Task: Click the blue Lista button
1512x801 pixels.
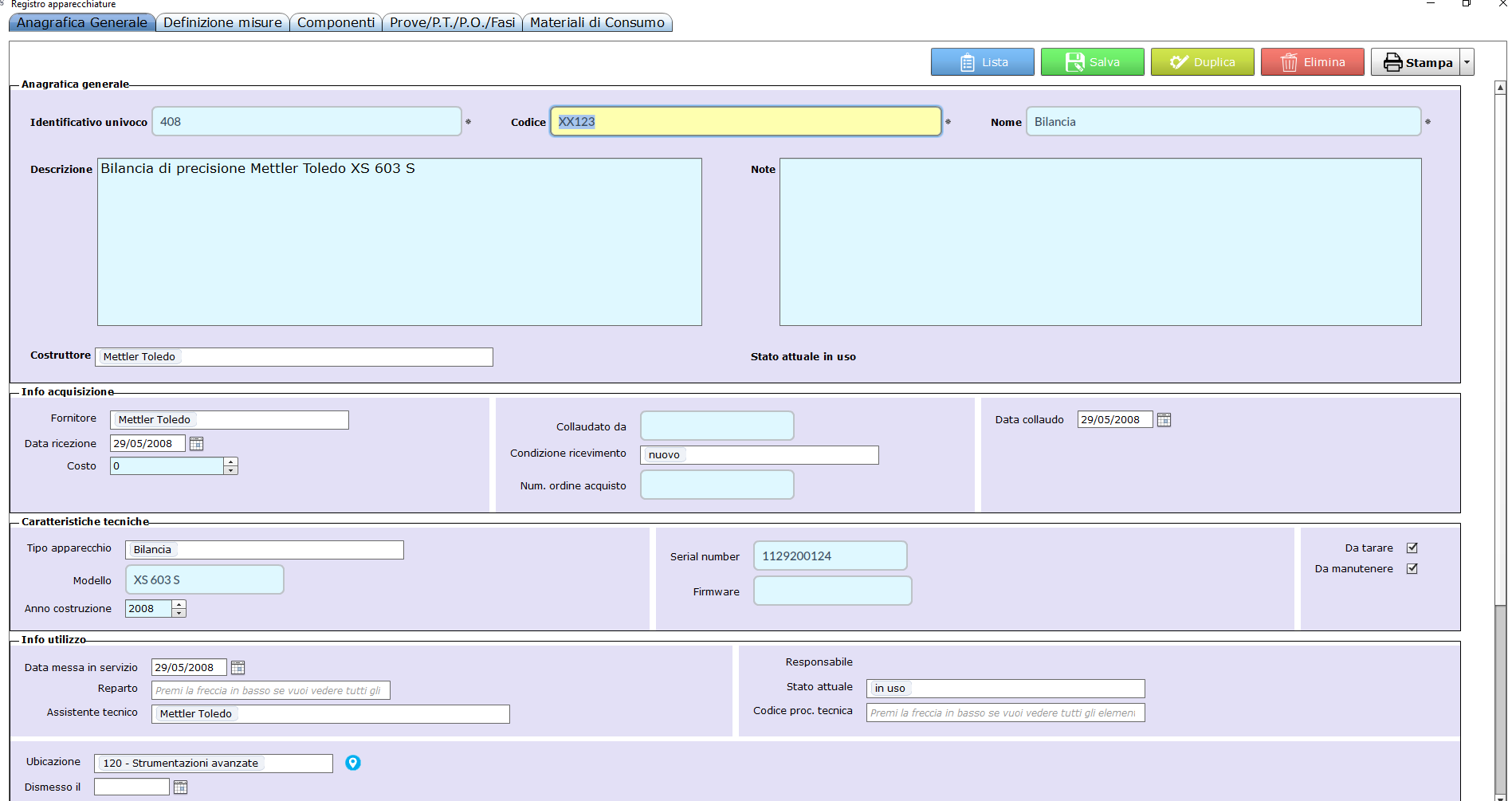Action: (982, 62)
